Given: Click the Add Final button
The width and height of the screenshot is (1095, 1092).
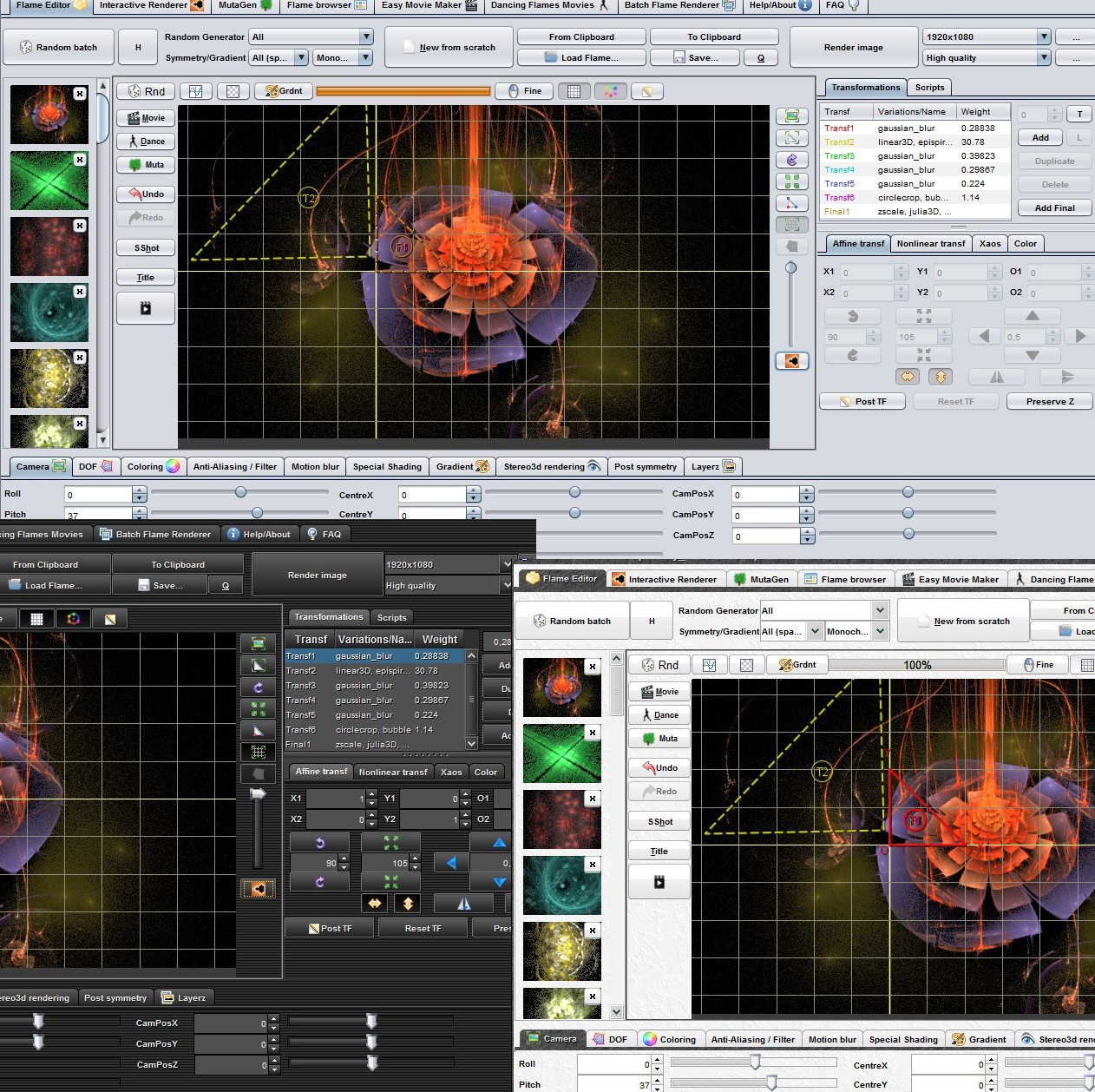Looking at the screenshot, I should click(x=1054, y=208).
